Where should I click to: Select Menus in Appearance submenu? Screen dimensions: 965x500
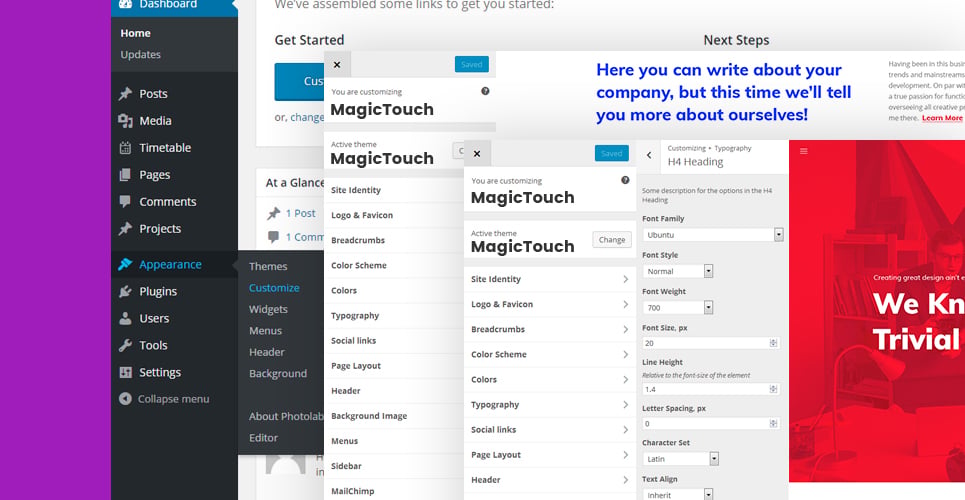[x=265, y=331]
